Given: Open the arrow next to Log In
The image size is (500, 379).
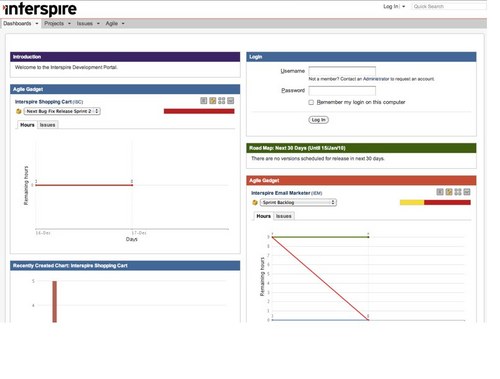Looking at the screenshot, I should pos(404,7).
